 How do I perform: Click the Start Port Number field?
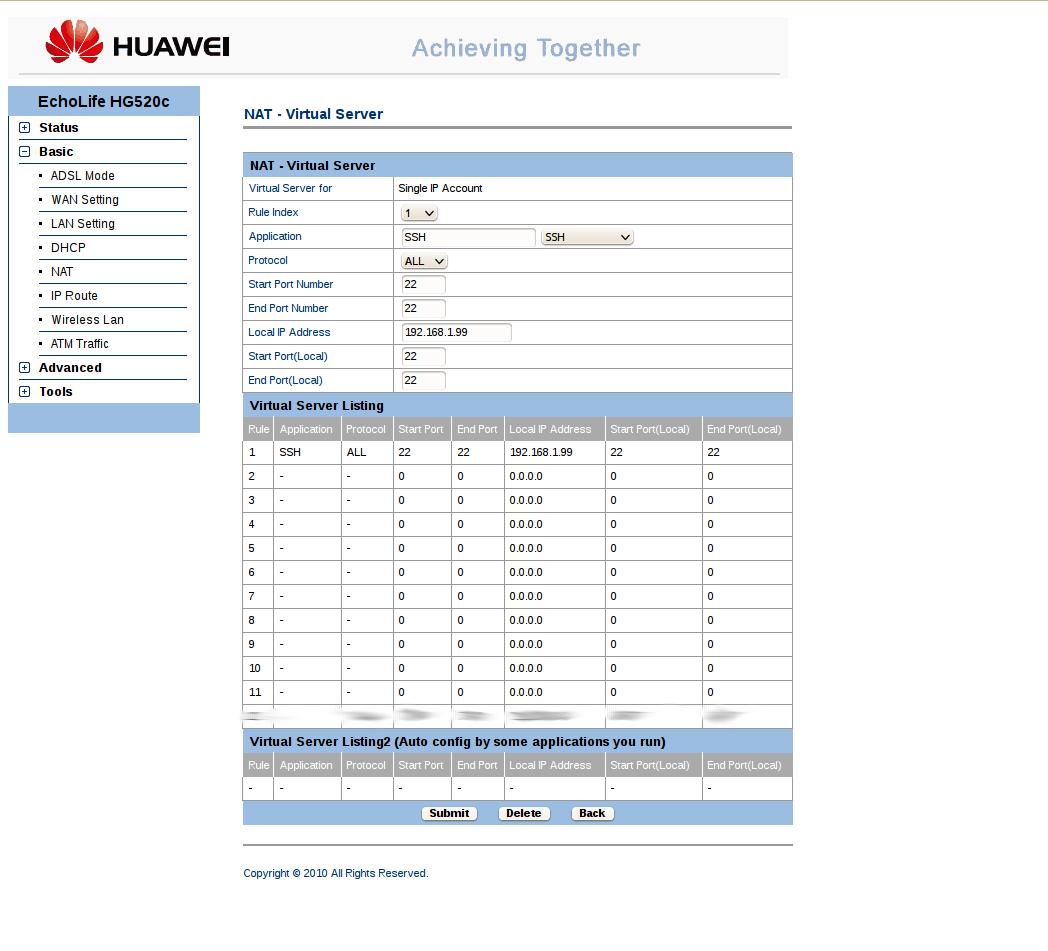click(423, 284)
